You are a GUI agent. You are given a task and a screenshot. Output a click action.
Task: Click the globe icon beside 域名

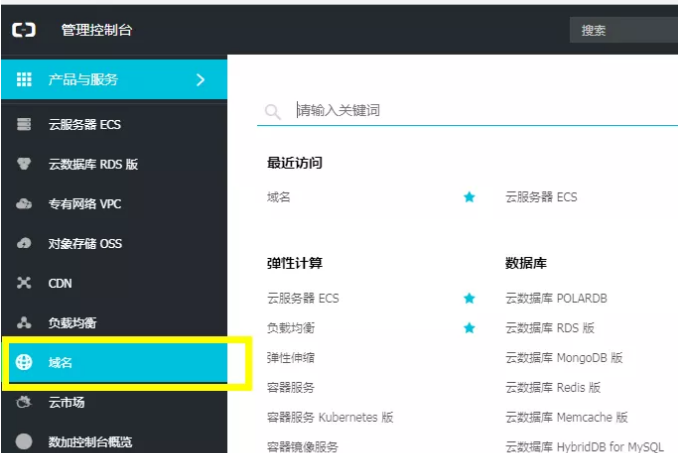pyautogui.click(x=25, y=363)
